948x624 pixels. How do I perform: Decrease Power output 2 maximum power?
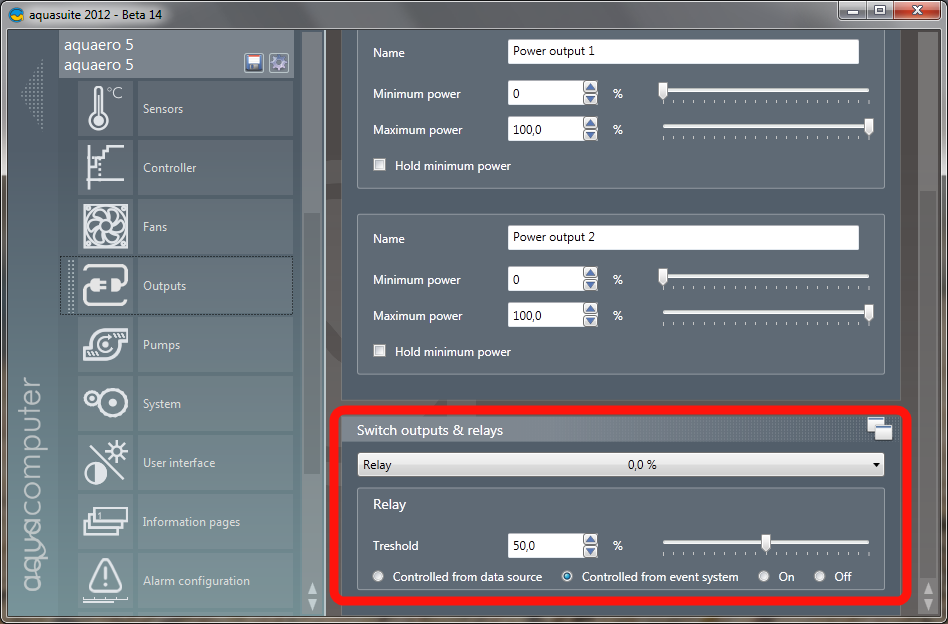591,321
